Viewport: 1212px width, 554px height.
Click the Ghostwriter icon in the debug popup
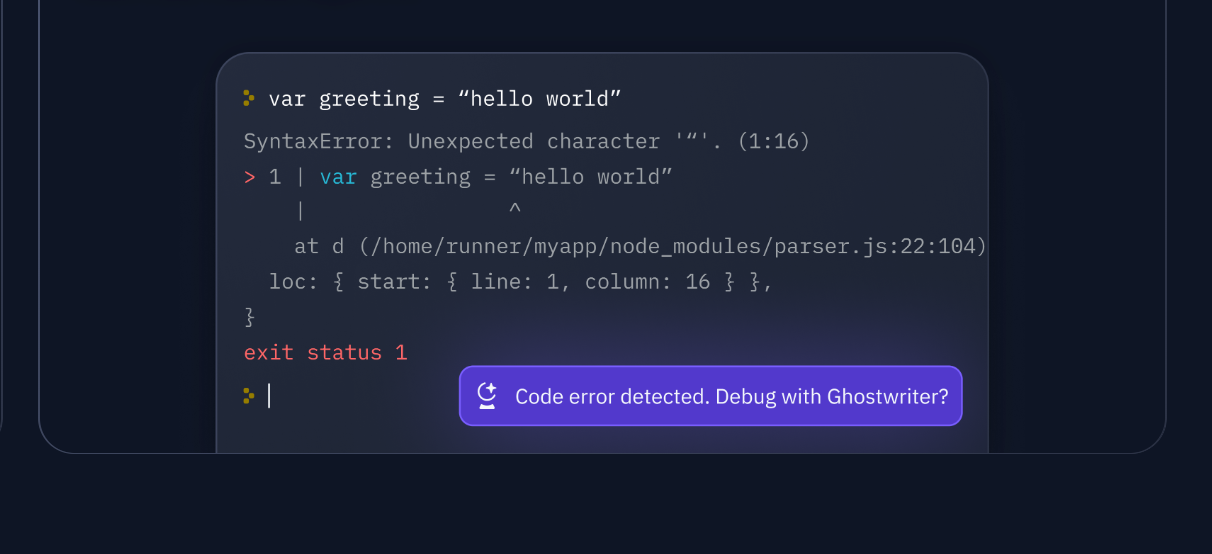tap(487, 396)
